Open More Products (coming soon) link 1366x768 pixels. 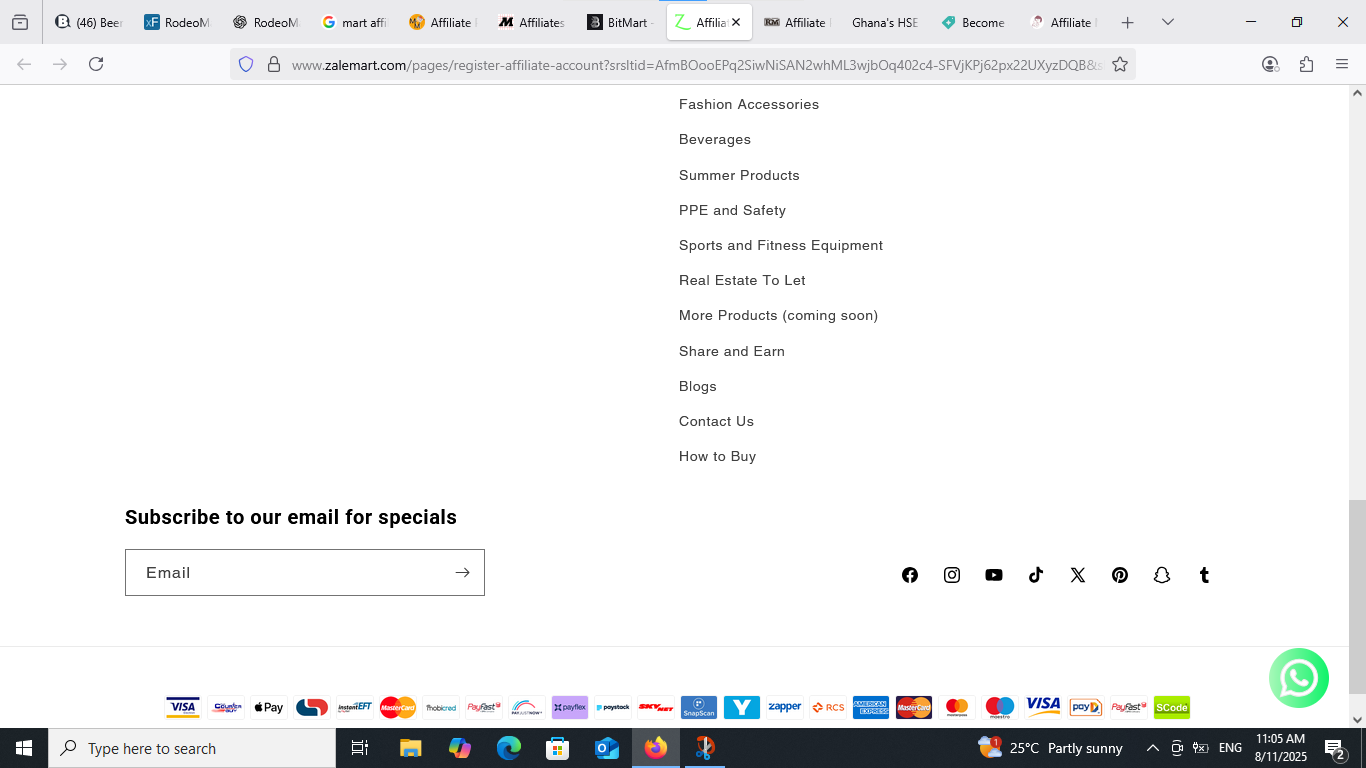(x=778, y=315)
